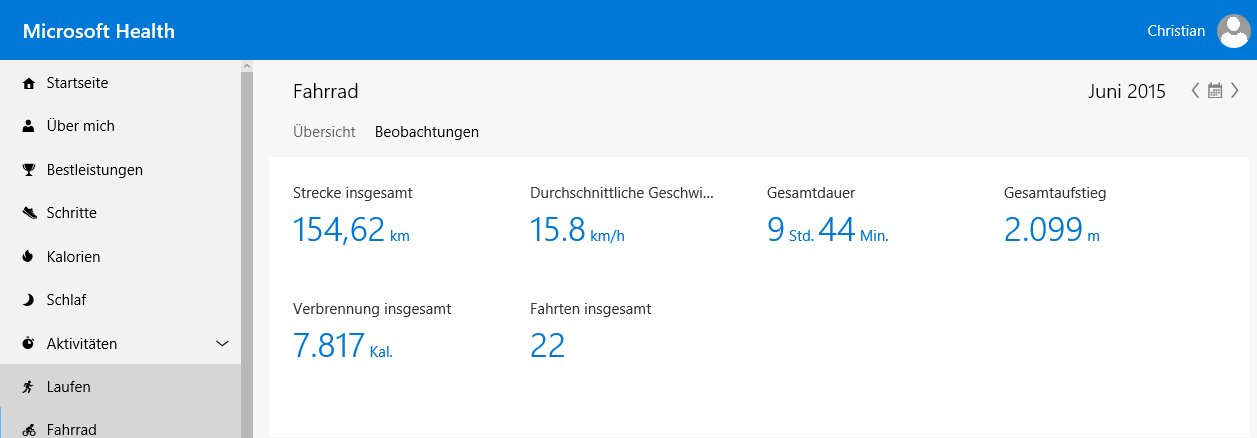Open the Christian account name
Image resolution: width=1257 pixels, height=438 pixels.
[x=1176, y=31]
